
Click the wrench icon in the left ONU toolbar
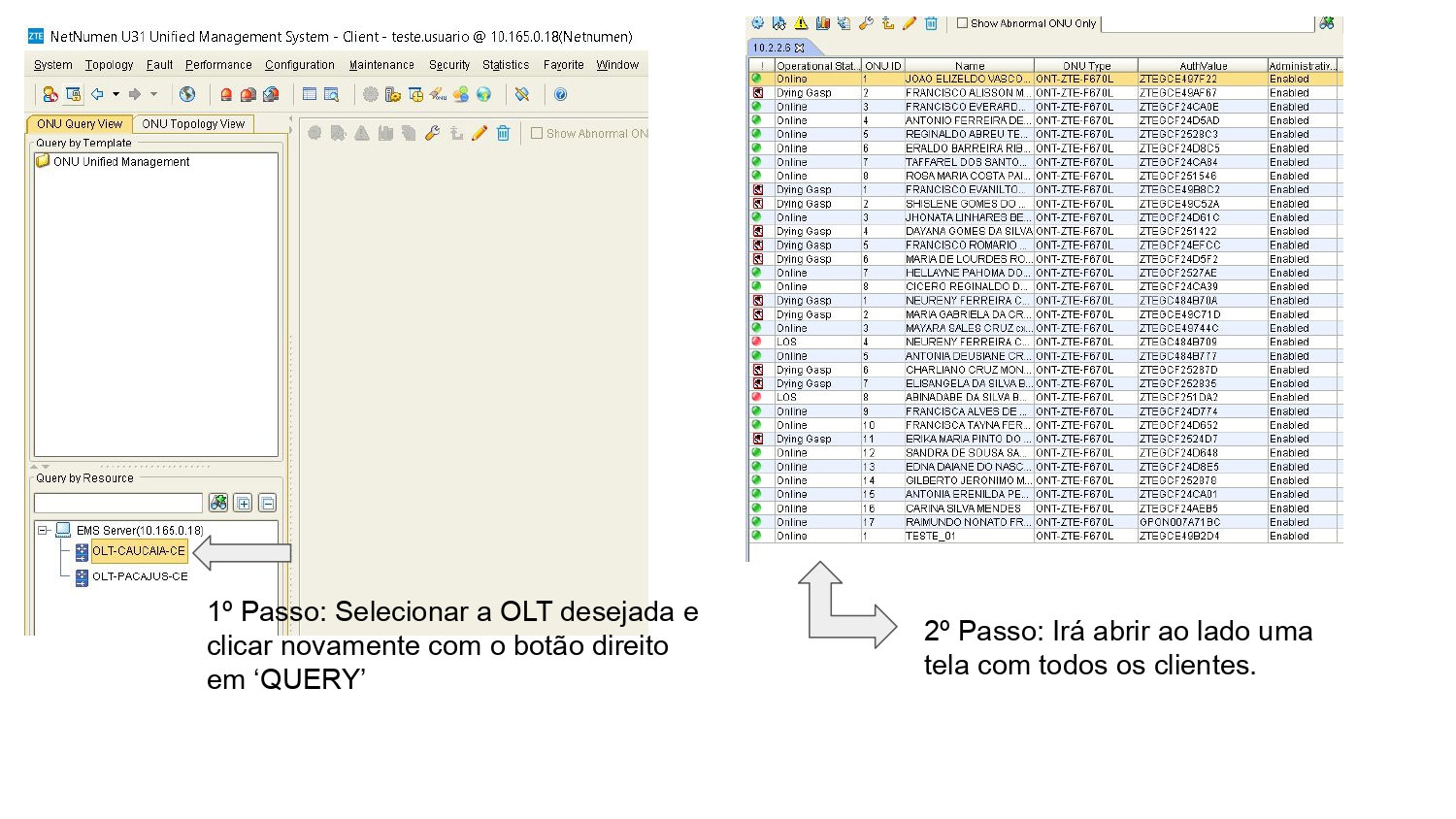point(432,133)
